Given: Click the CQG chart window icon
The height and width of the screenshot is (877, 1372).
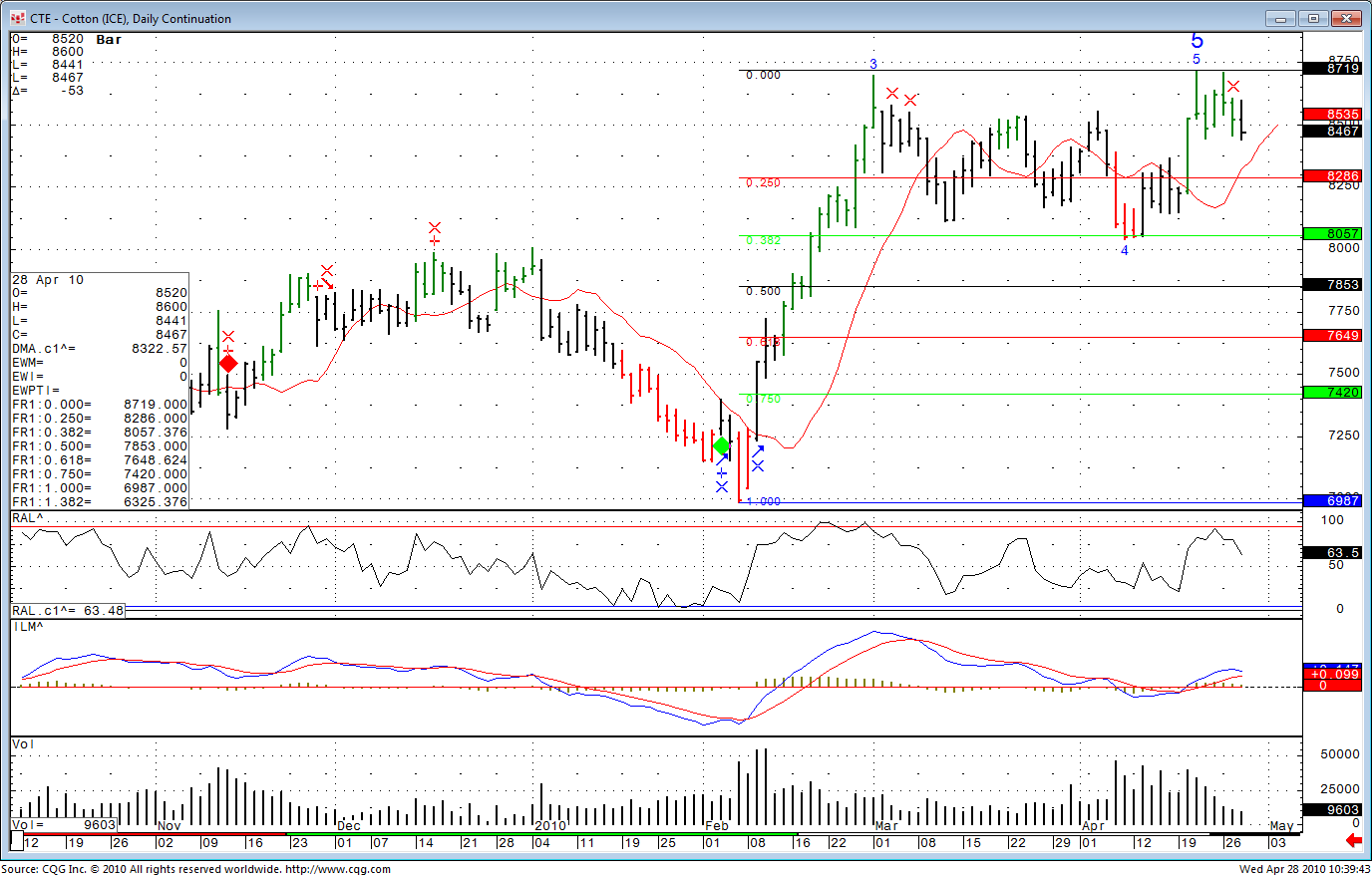Looking at the screenshot, I should (x=17, y=18).
